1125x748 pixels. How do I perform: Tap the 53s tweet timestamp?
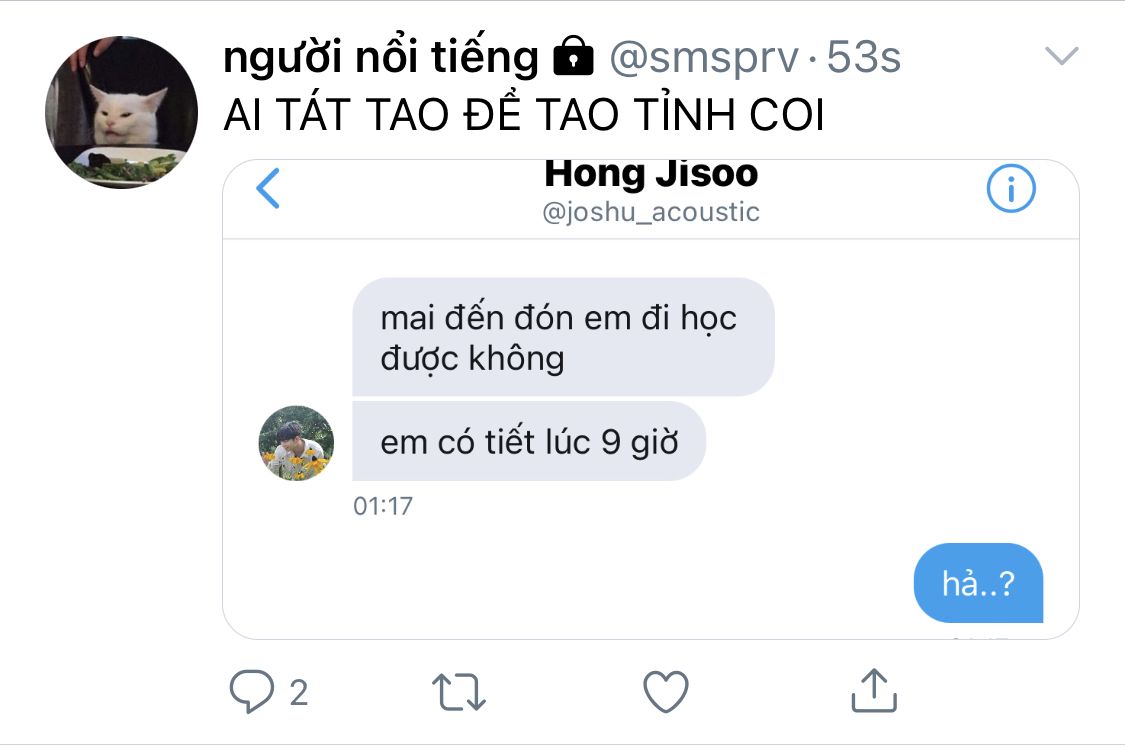click(x=864, y=57)
